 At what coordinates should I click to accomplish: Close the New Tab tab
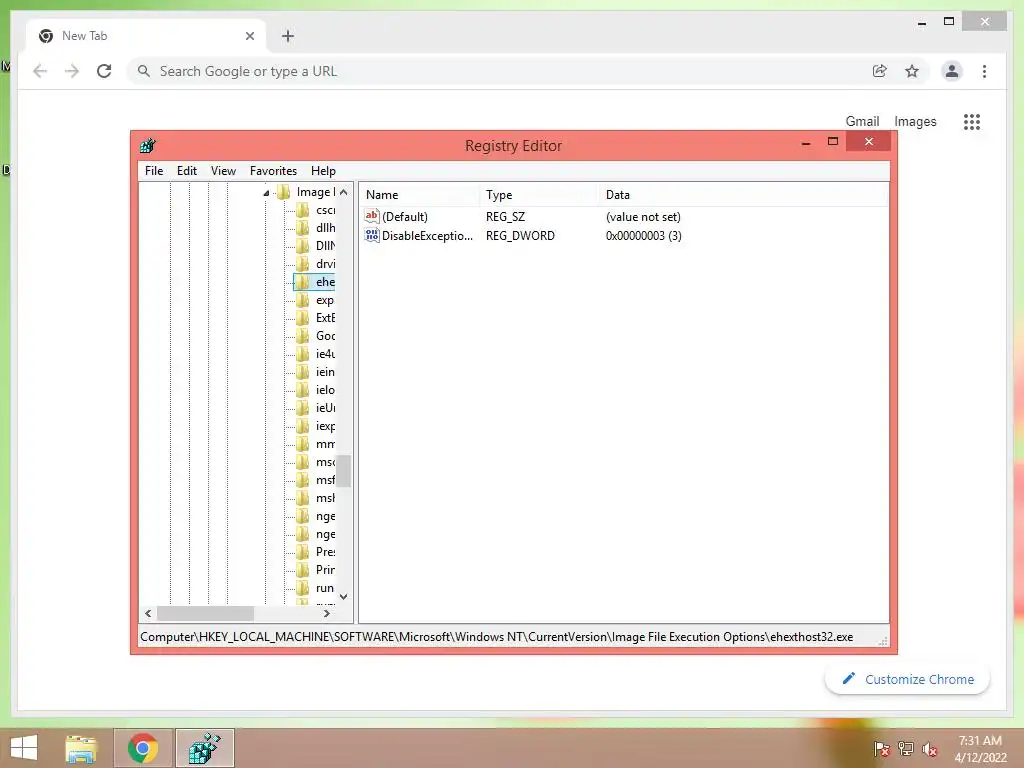point(249,36)
